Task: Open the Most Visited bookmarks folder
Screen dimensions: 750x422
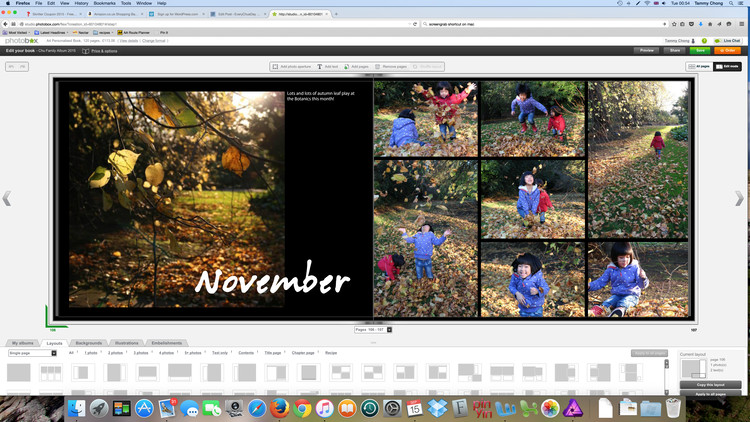Action: click(17, 33)
